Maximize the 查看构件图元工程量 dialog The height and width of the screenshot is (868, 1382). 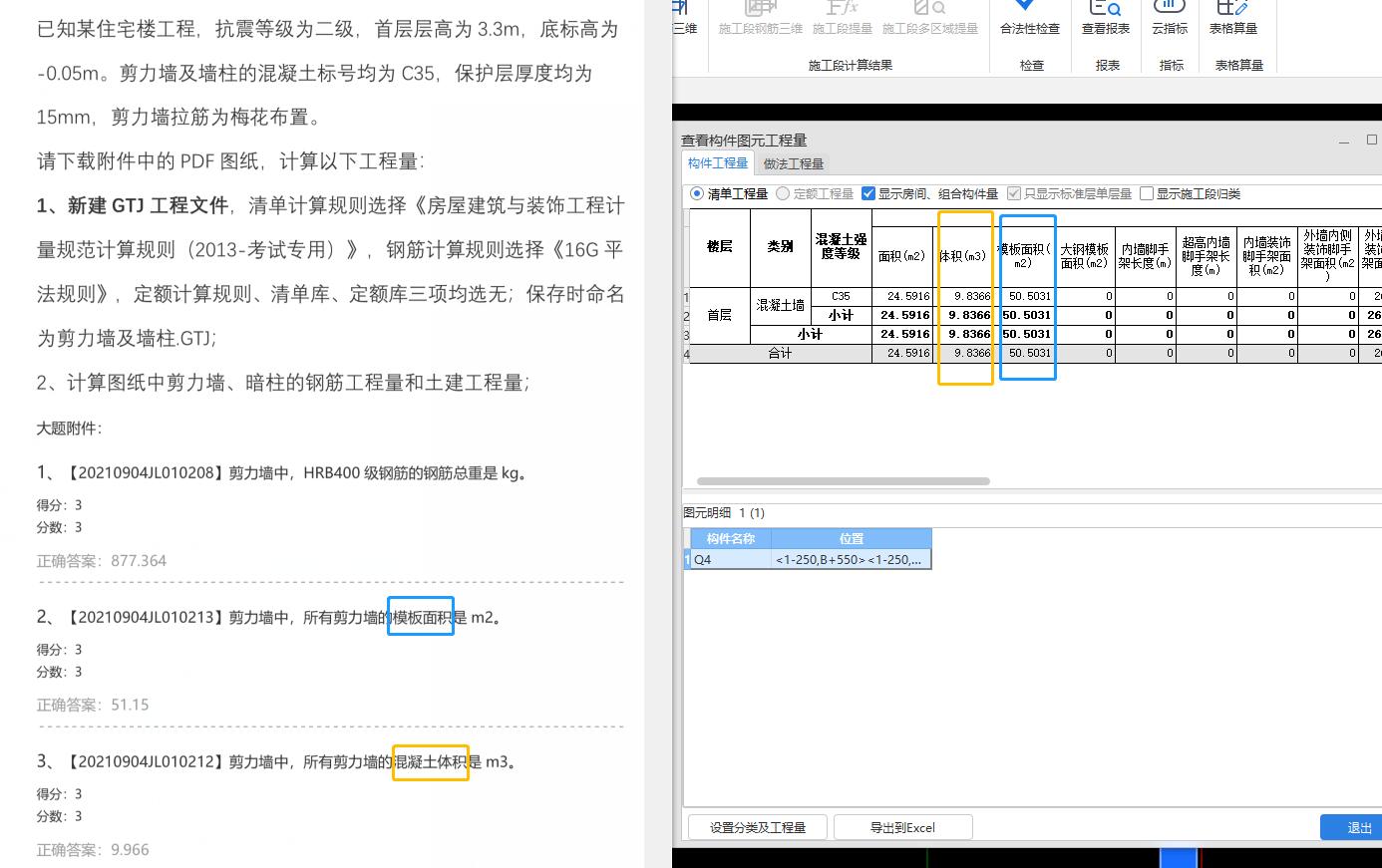point(1371,140)
